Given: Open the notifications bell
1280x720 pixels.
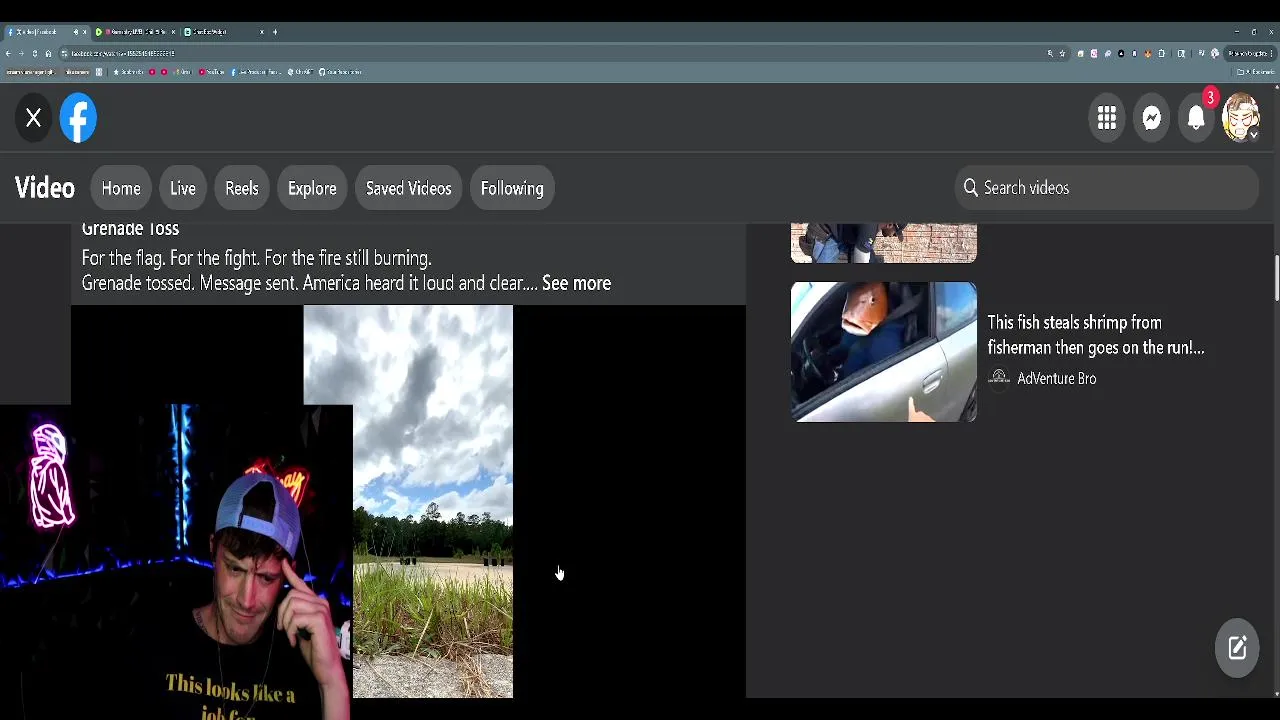Looking at the screenshot, I should (x=1196, y=118).
